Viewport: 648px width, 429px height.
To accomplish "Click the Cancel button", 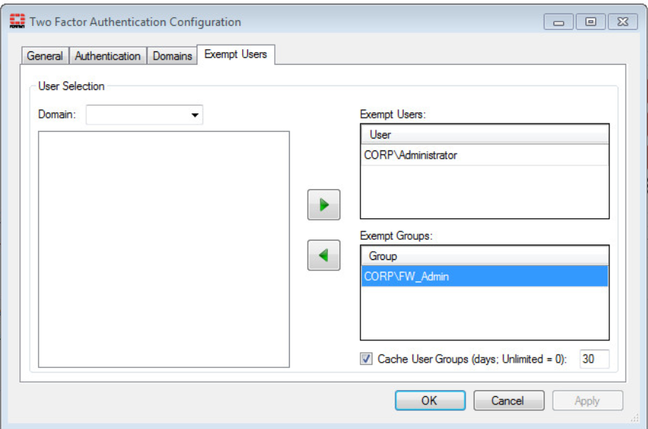I will pos(507,401).
